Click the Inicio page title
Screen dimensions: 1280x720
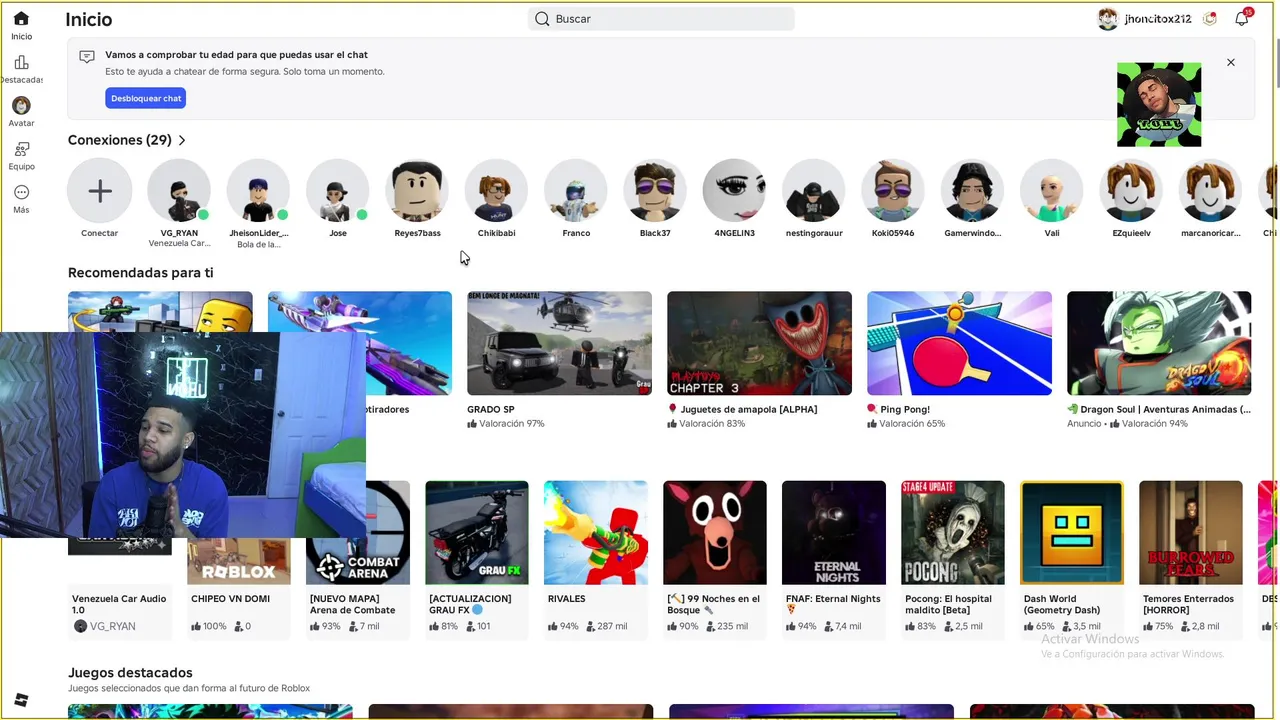point(89,19)
